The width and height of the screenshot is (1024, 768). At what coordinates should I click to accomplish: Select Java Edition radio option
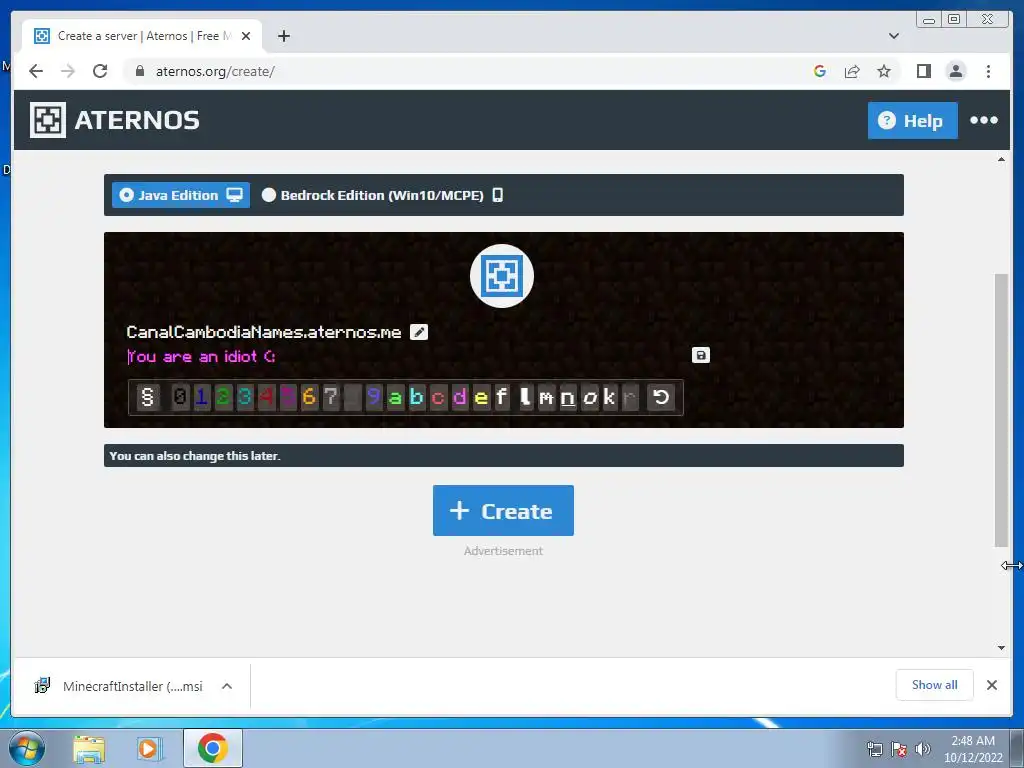point(181,195)
